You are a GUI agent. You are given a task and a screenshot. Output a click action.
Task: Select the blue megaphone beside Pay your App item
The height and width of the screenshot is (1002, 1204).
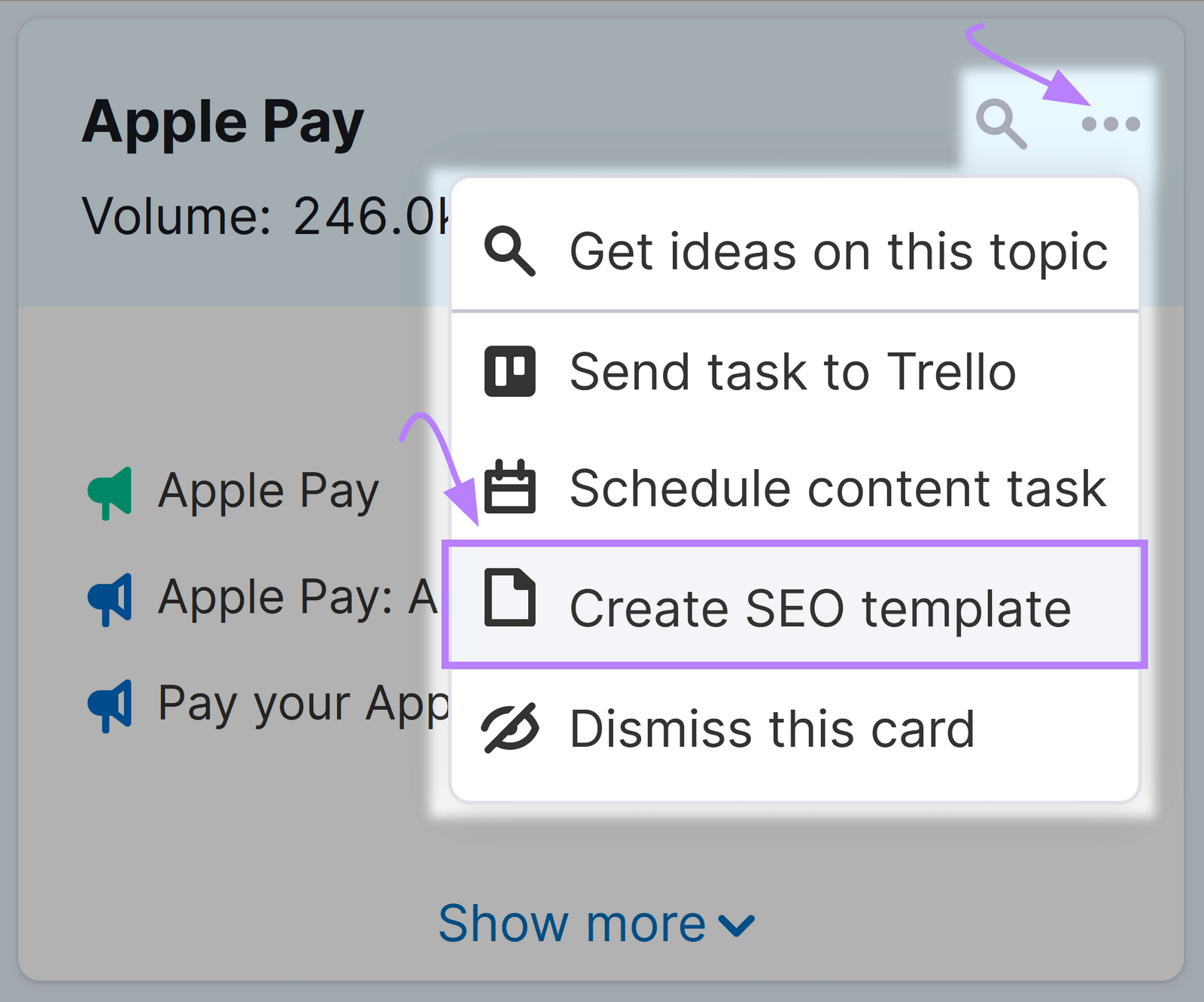pos(110,705)
